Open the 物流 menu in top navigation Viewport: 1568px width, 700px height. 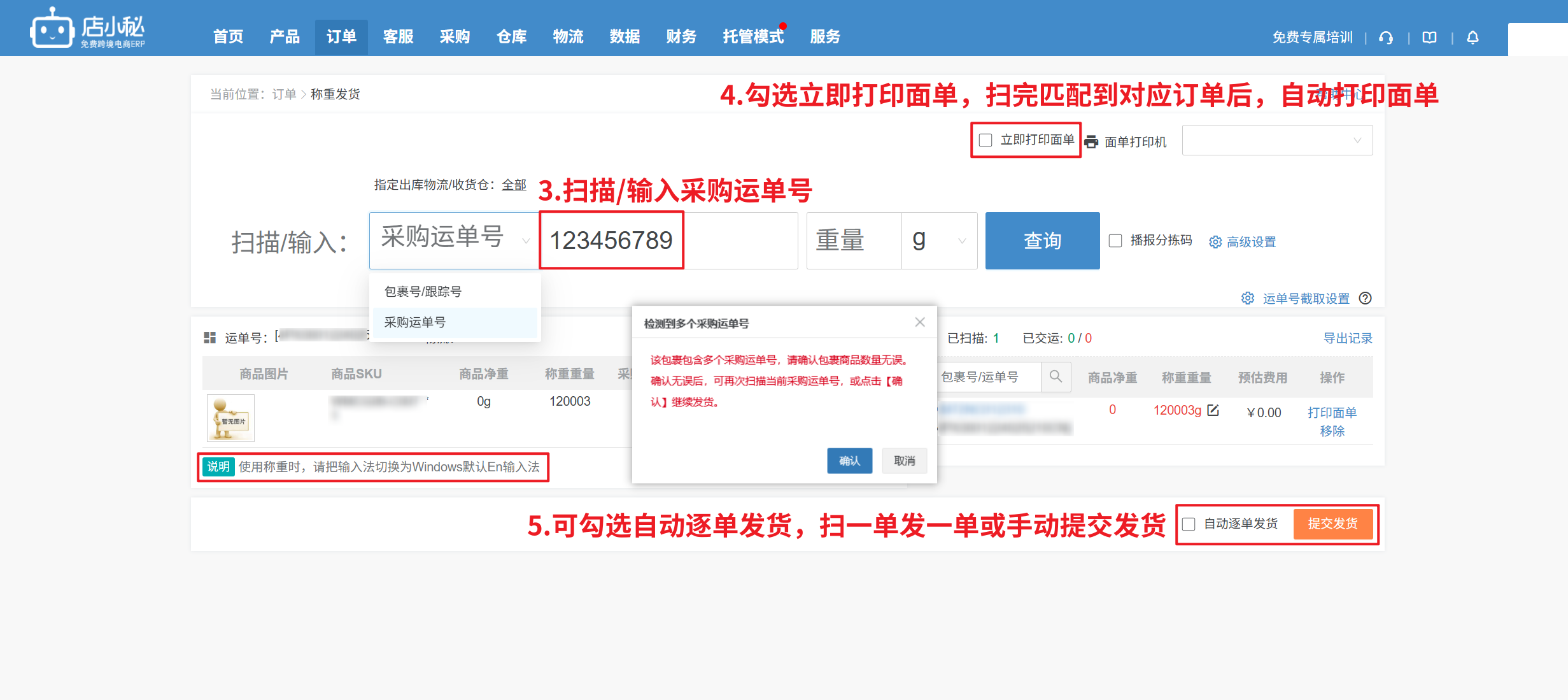pos(568,37)
